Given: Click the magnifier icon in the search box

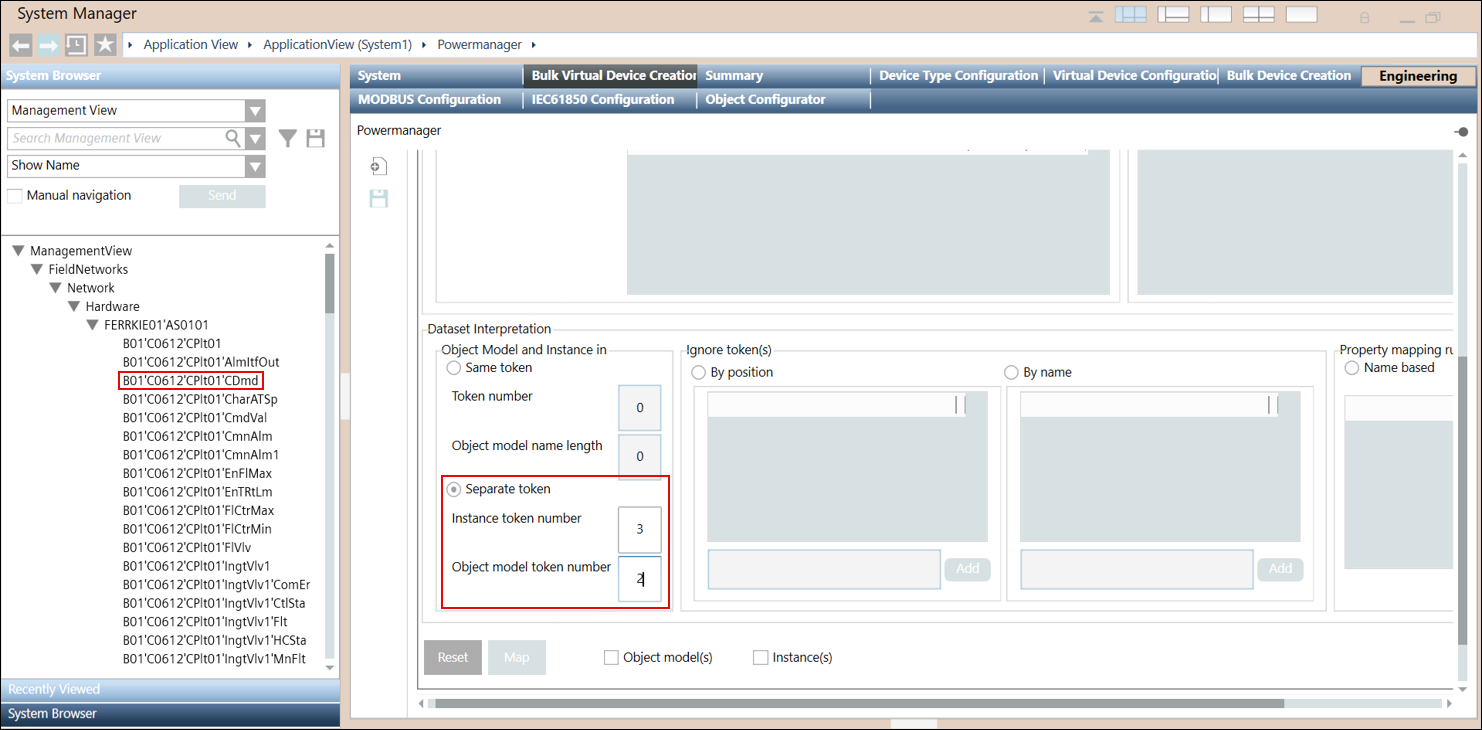Looking at the screenshot, I should pos(233,139).
